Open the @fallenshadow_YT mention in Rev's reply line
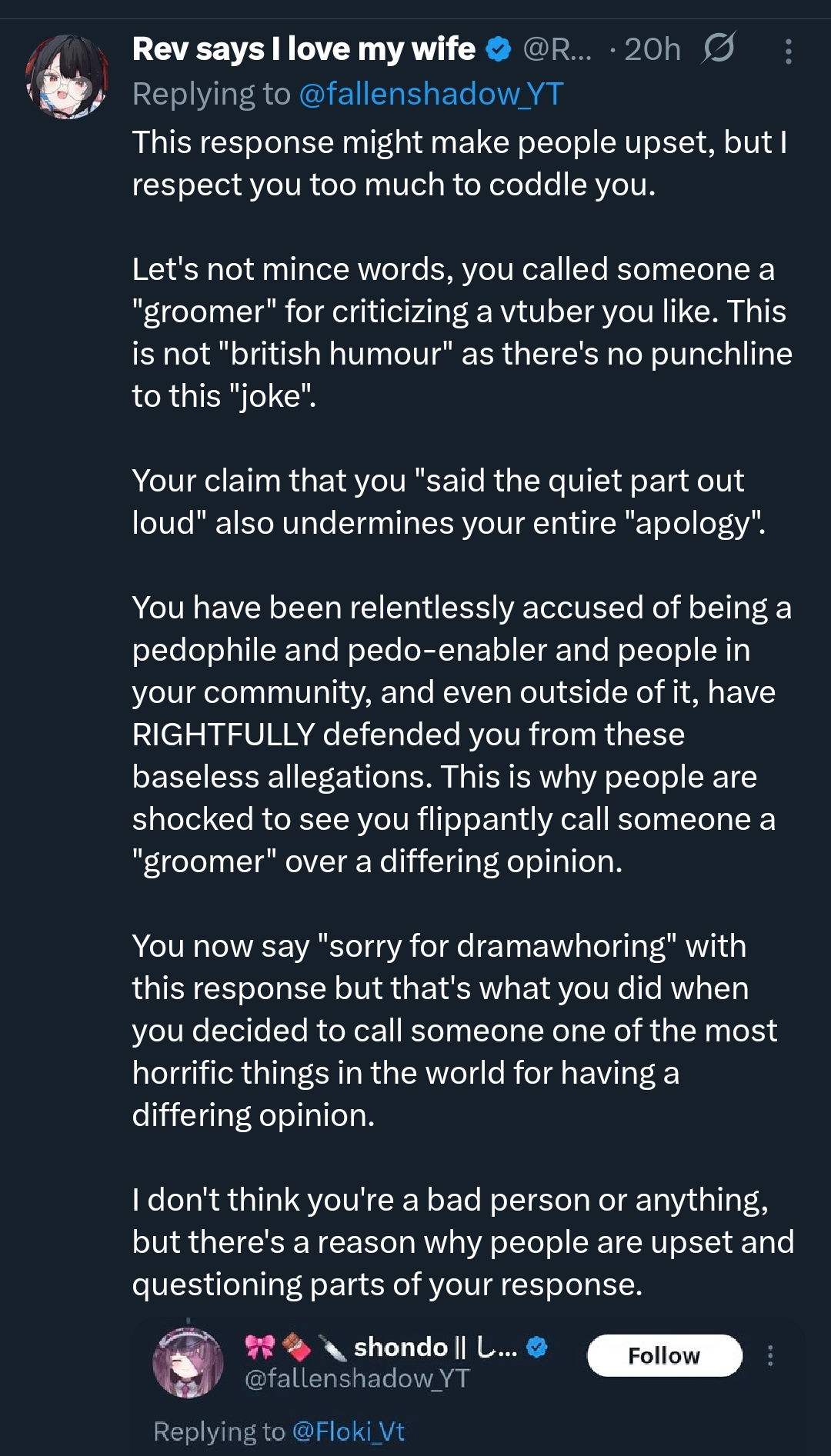The width and height of the screenshot is (831, 1456). 431,94
